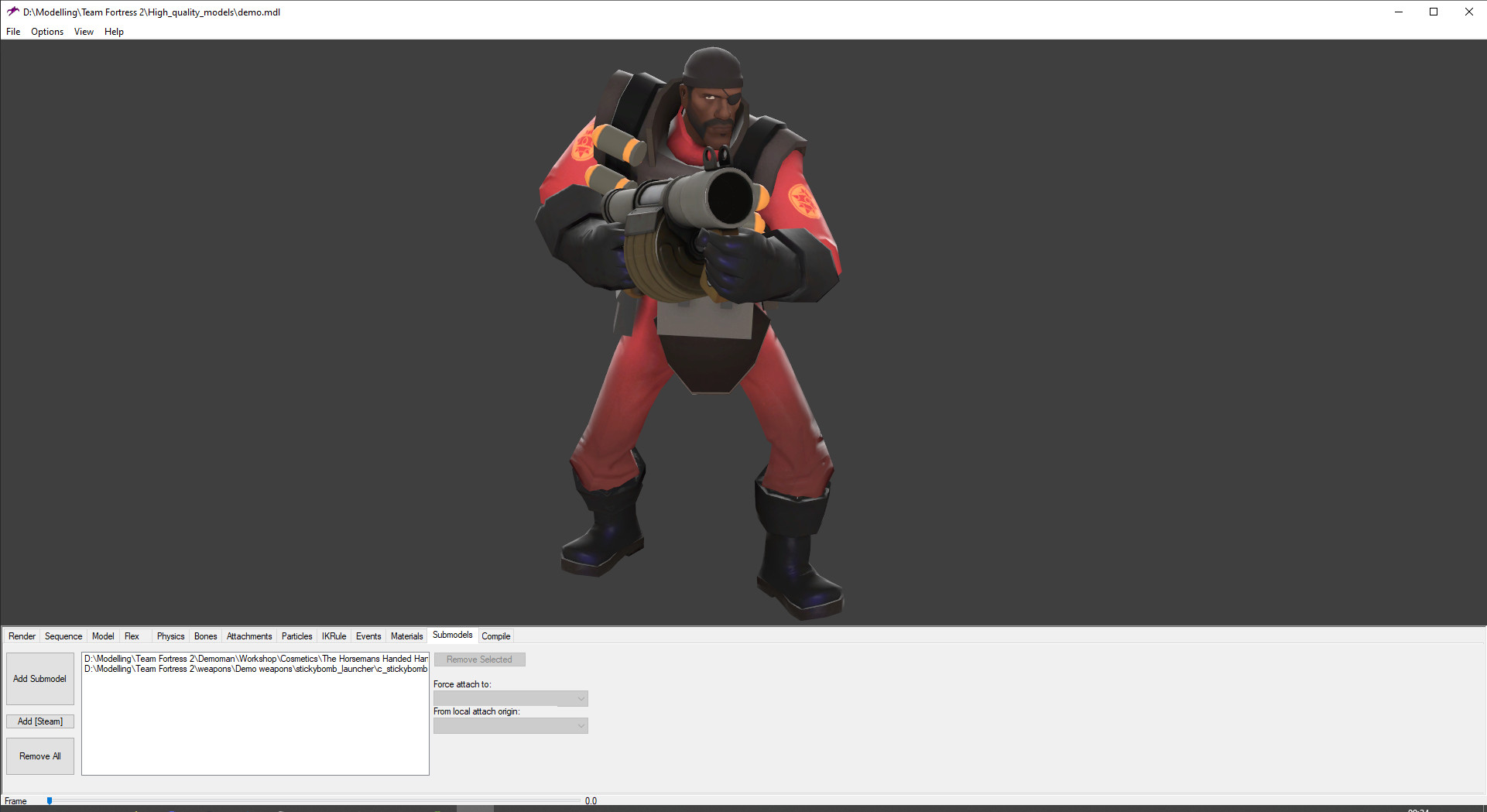Screen dimensions: 1487x812
Task: Click the Add [Steam] button
Action: point(39,721)
